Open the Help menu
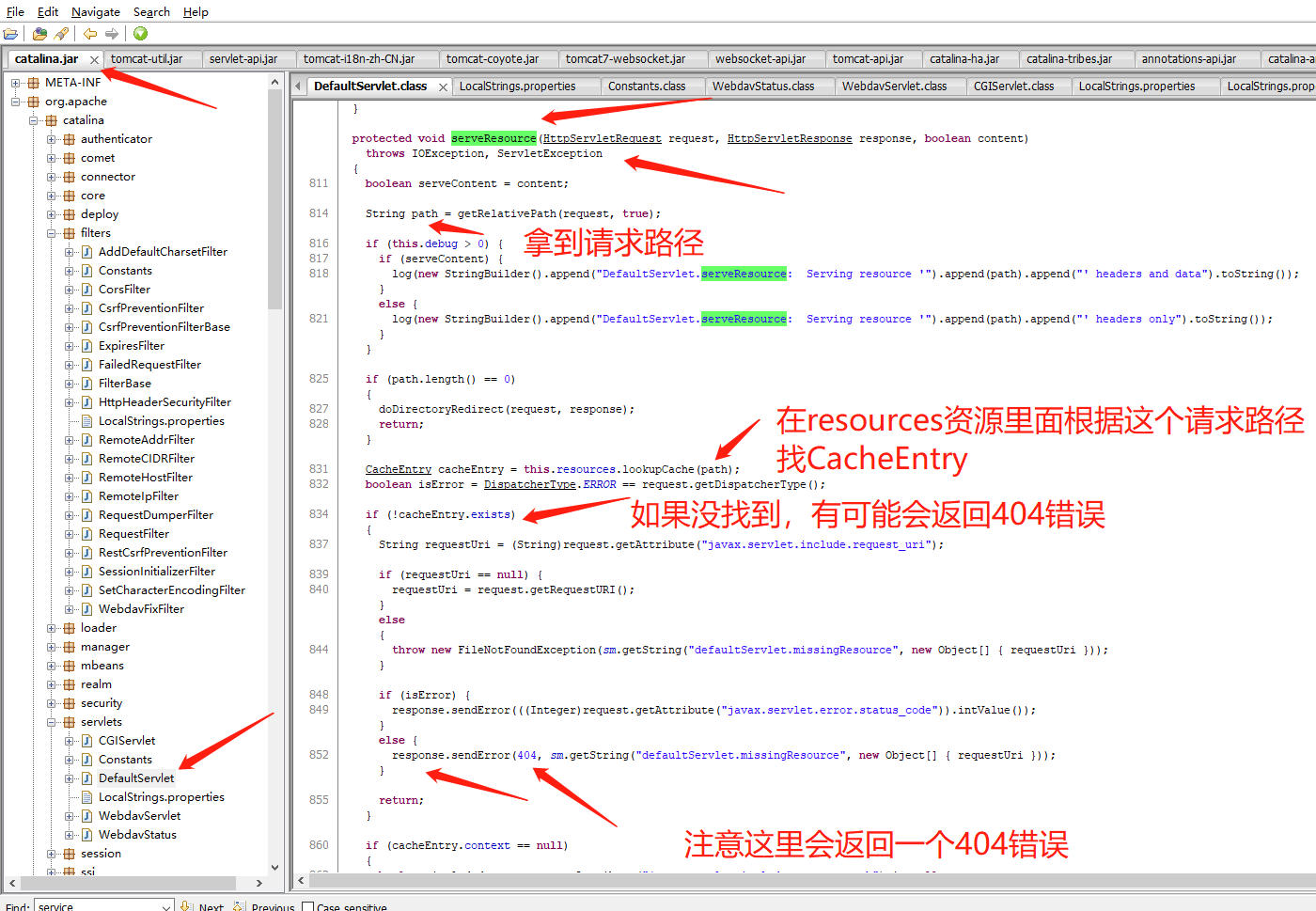Viewport: 1316px width, 911px height. pyautogui.click(x=196, y=12)
